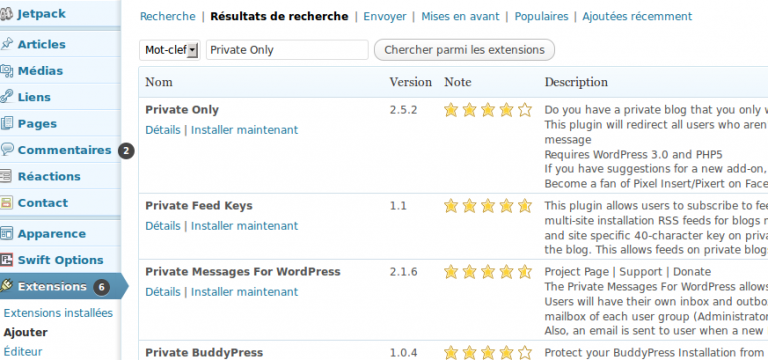The image size is (768, 360).
Task: Click the Articles pushpin icon
Action: (6, 44)
